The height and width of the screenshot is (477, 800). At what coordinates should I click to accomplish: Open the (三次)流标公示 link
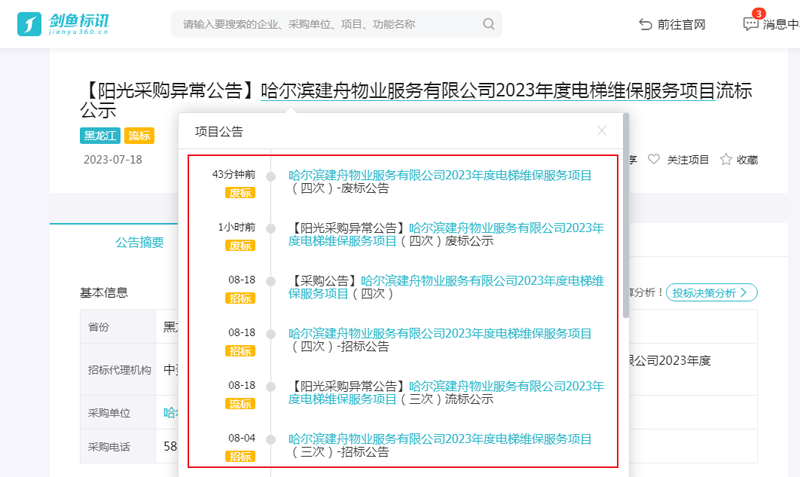pos(446,392)
